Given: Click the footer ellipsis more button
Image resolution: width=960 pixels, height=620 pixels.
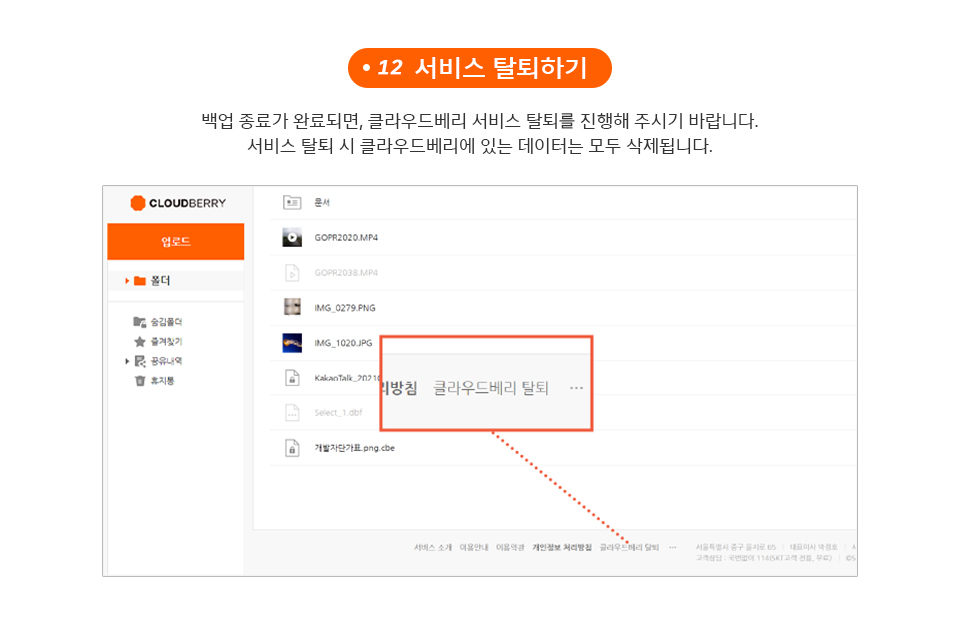Looking at the screenshot, I should click(672, 547).
